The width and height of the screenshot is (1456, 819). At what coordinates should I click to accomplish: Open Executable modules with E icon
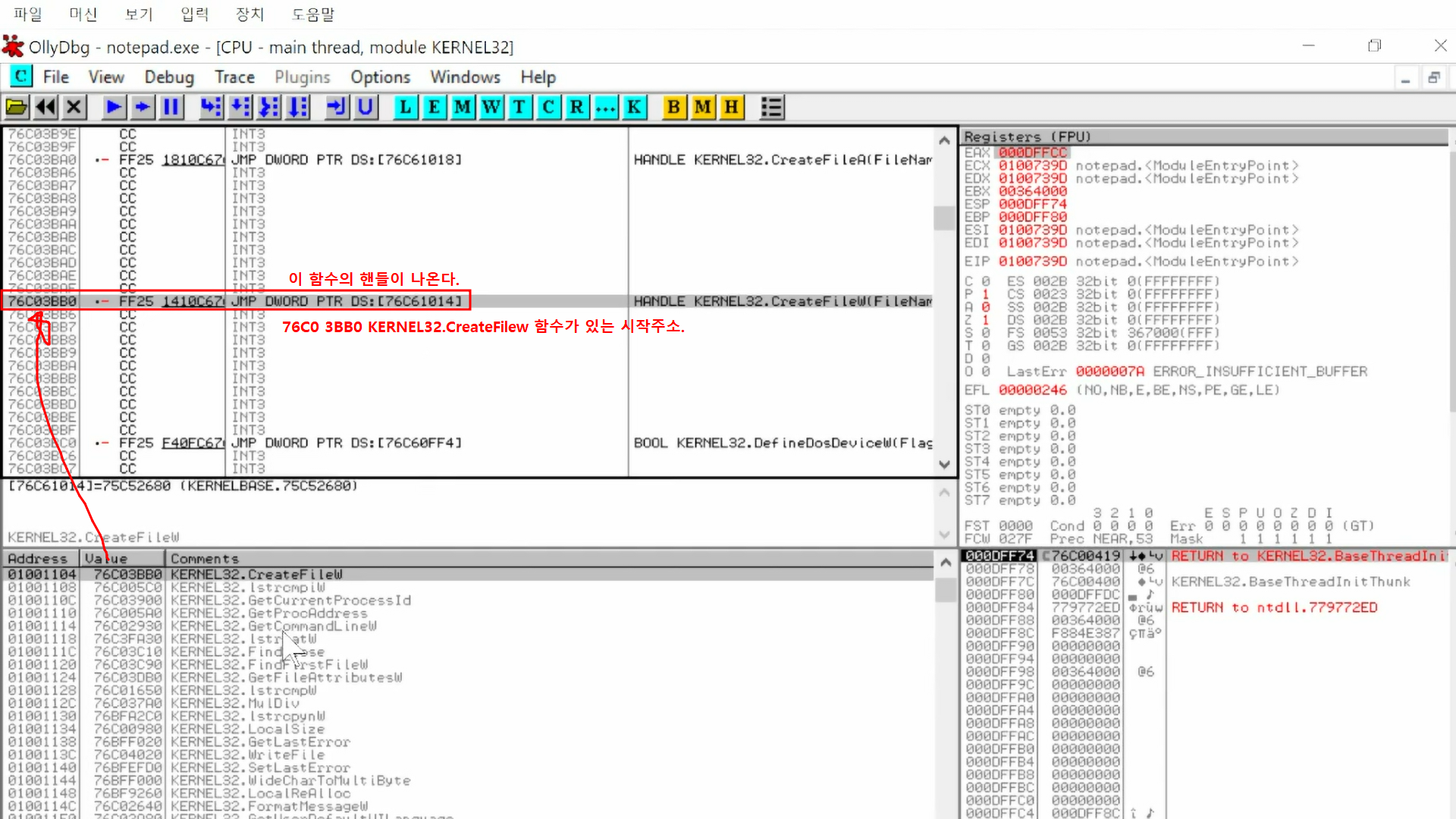point(434,107)
